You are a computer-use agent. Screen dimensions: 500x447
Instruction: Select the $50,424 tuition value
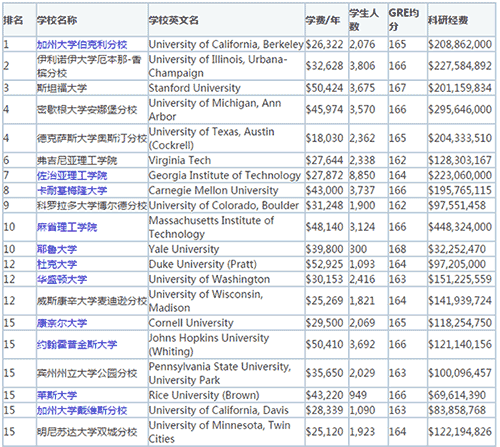pyautogui.click(x=324, y=88)
